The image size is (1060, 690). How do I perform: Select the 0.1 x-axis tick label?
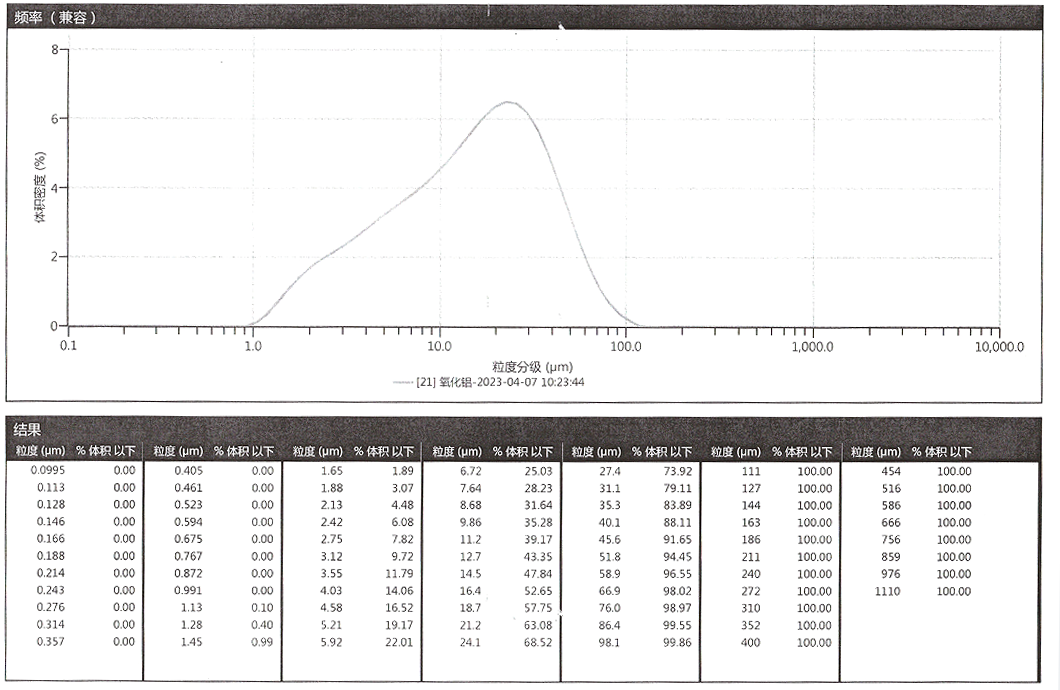68,346
